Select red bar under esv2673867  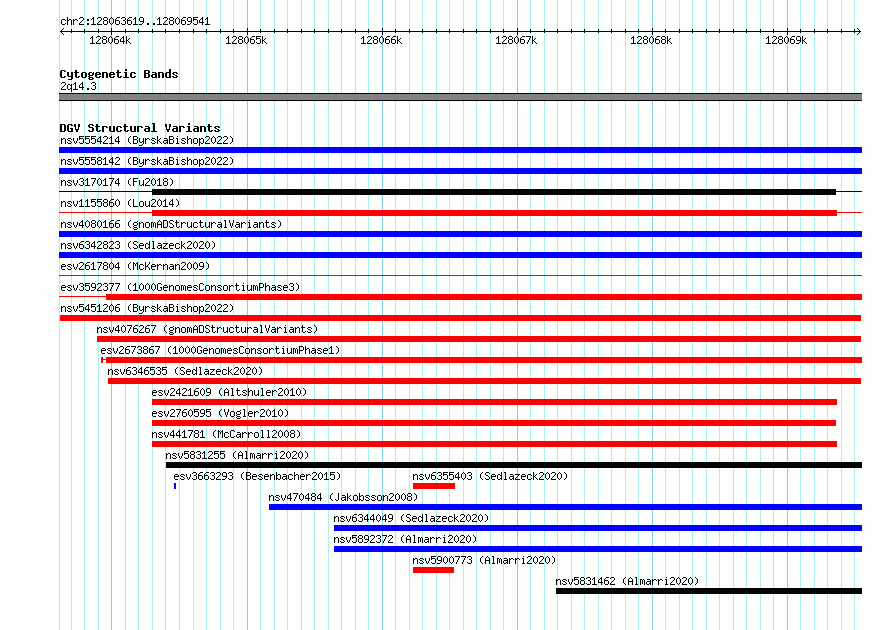point(481,360)
